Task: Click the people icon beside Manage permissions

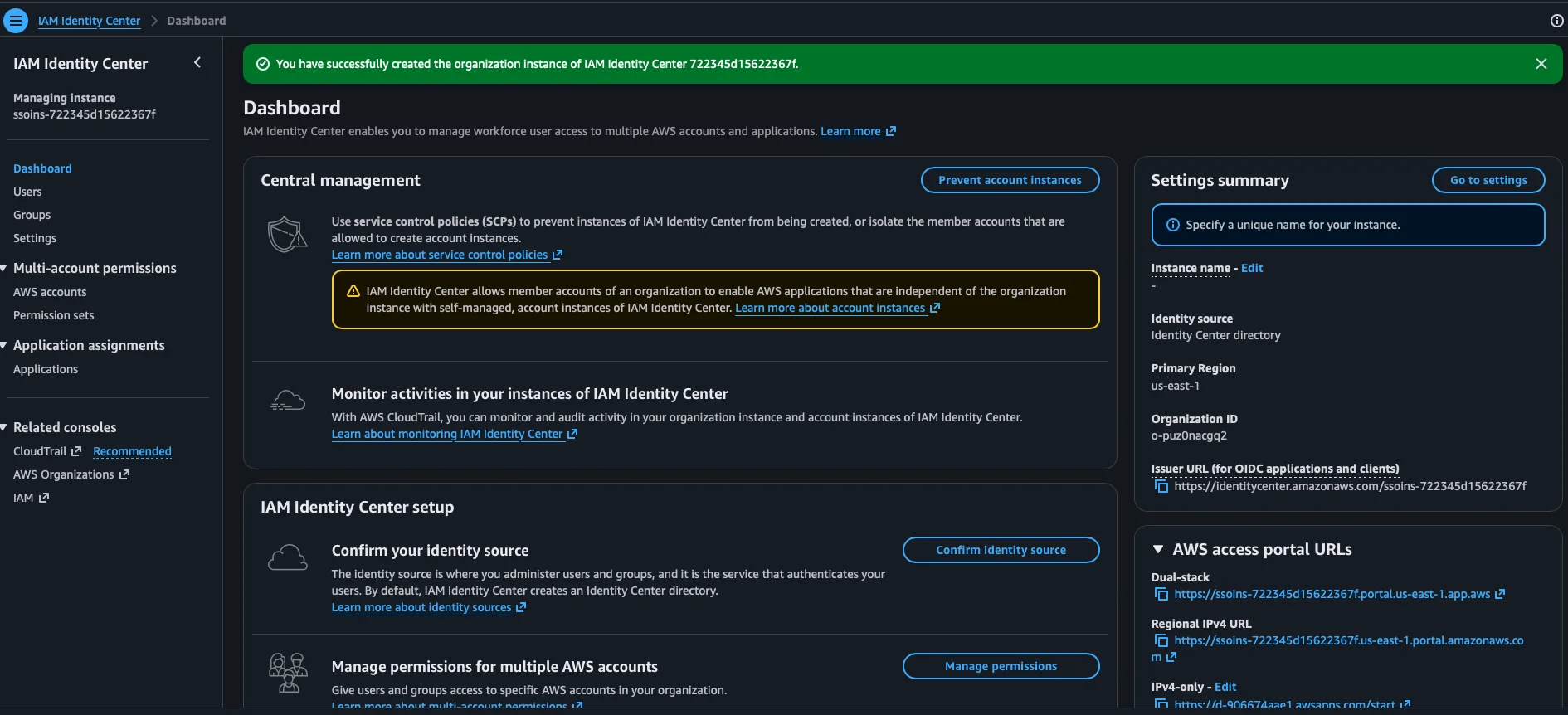Action: [288, 673]
